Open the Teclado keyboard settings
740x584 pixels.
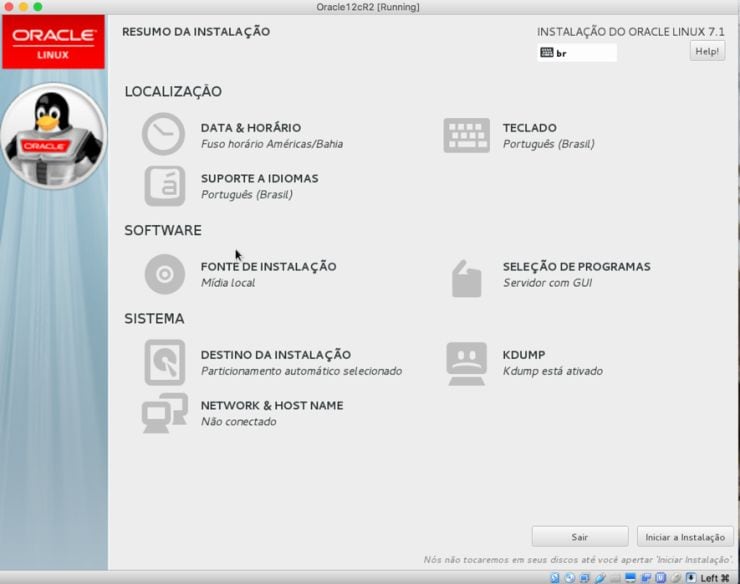[519, 135]
